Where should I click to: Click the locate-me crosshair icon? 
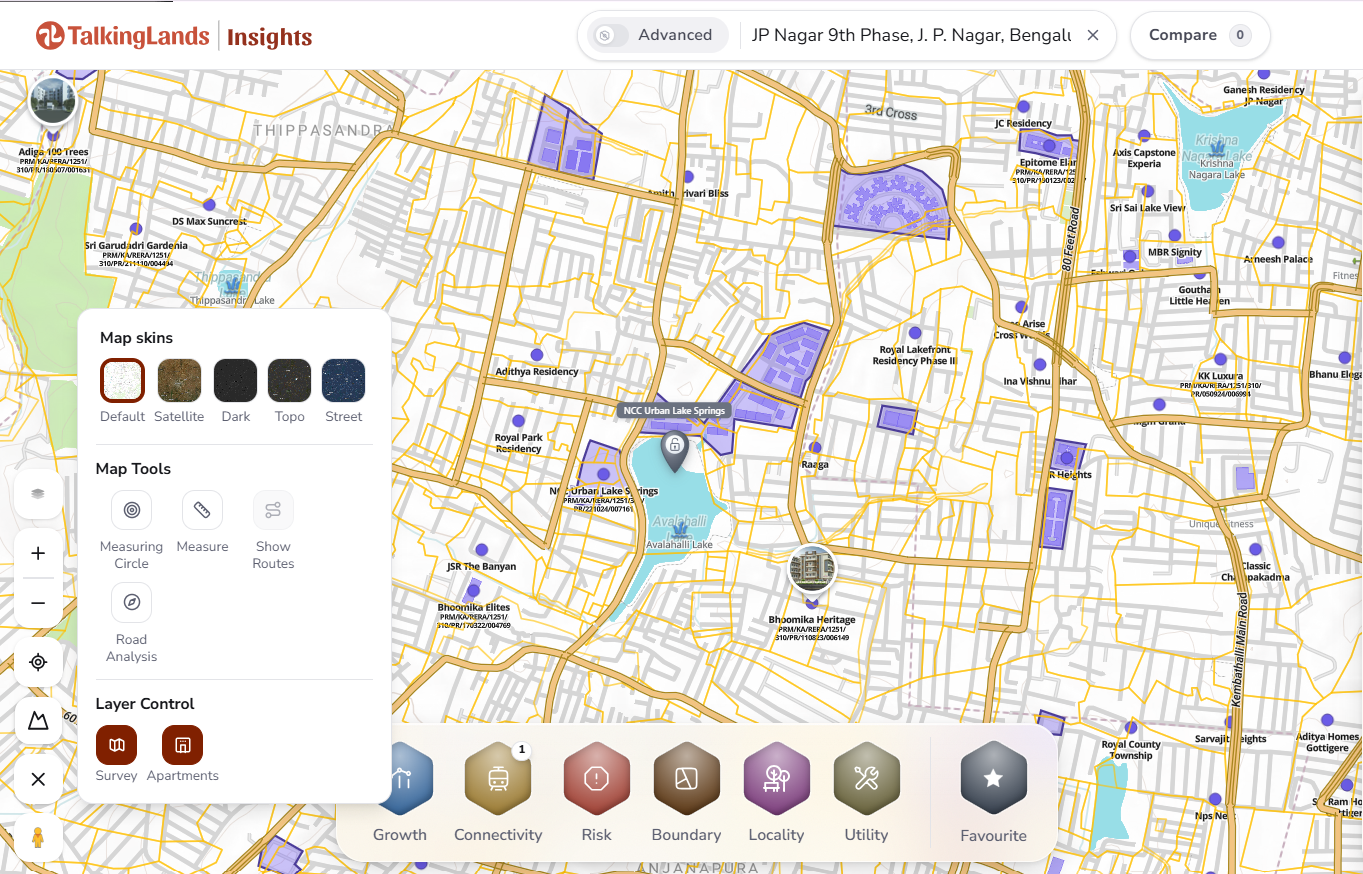click(38, 662)
